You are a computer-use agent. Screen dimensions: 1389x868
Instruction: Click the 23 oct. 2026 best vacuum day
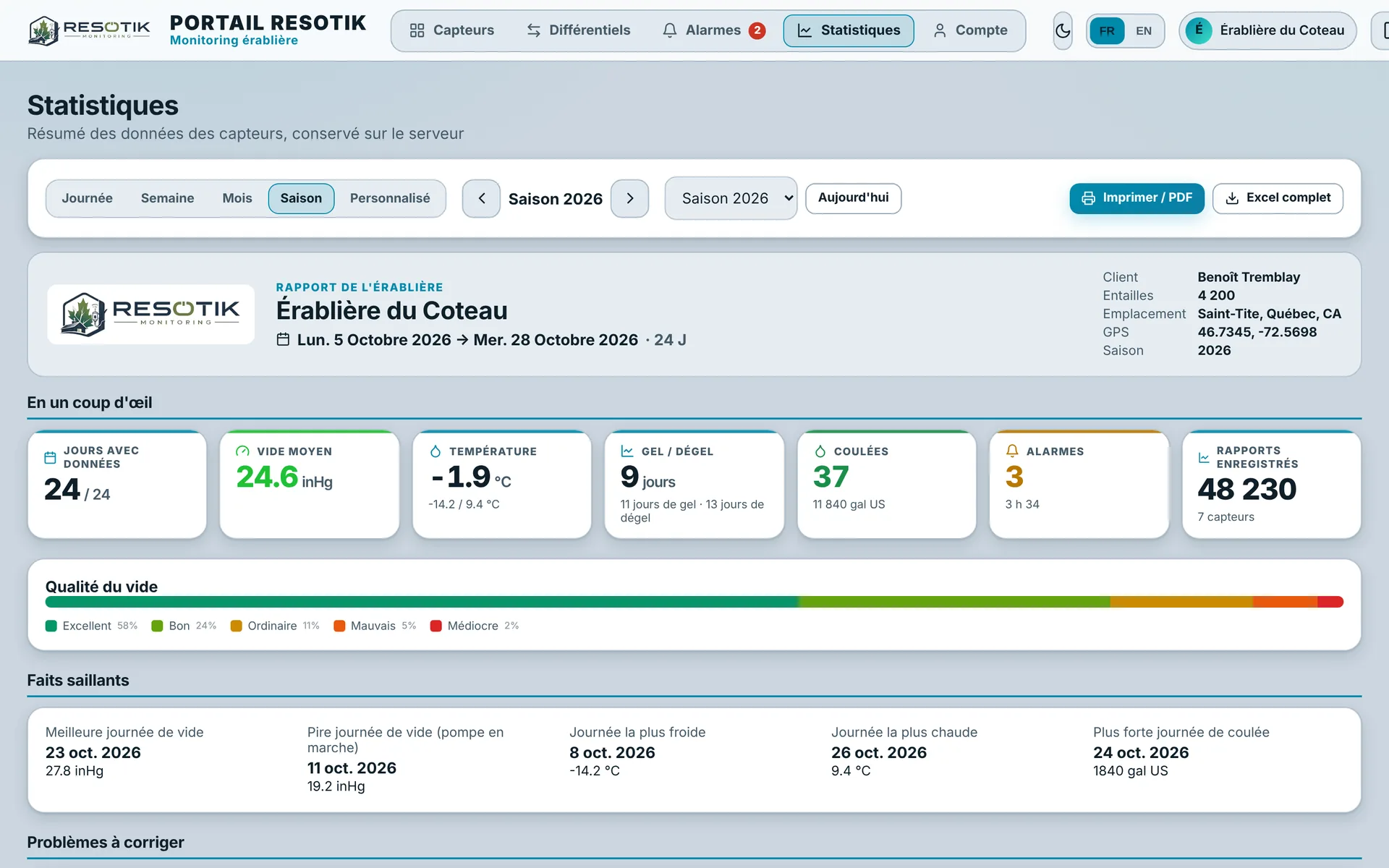(93, 752)
